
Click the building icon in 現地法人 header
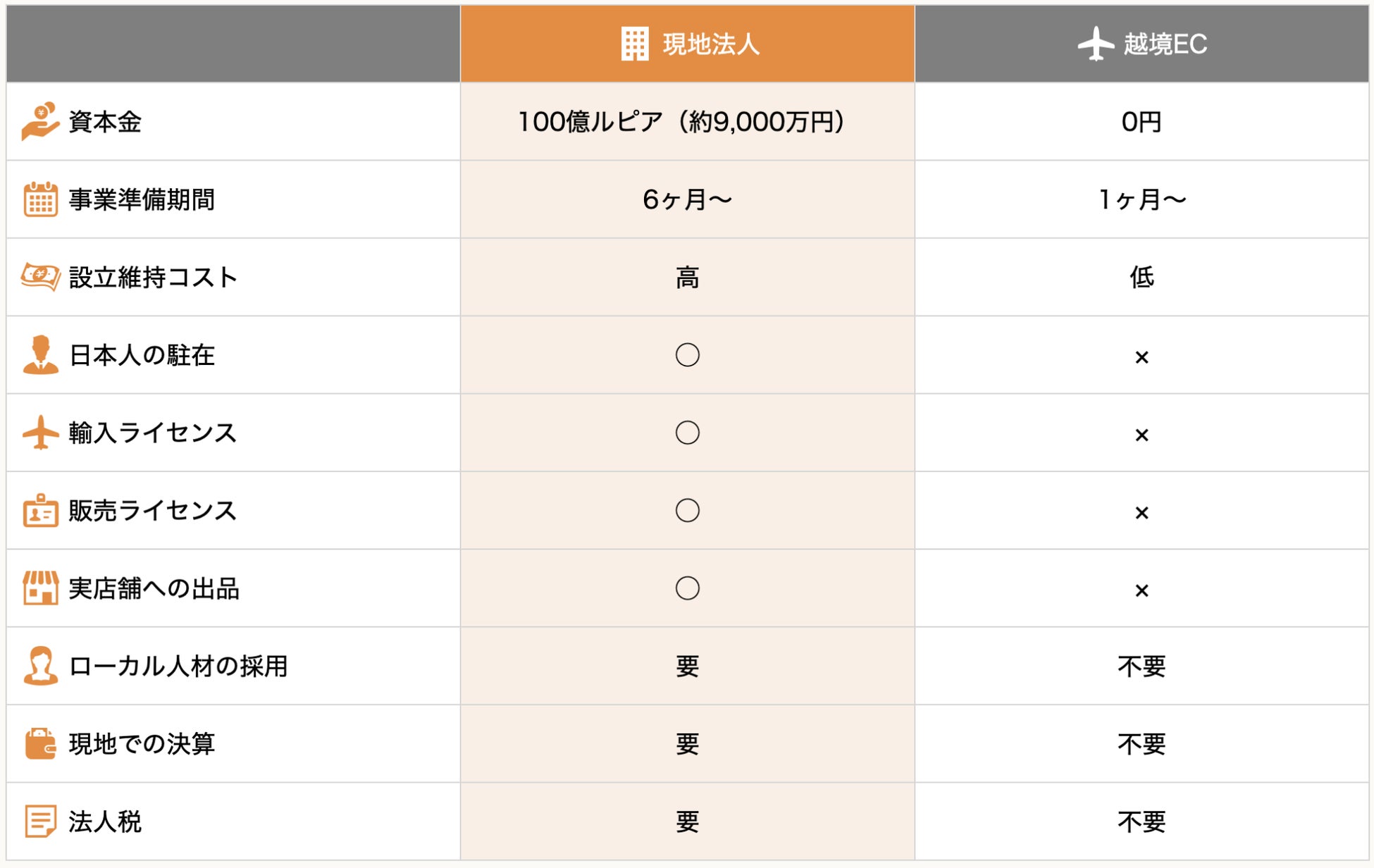point(634,44)
